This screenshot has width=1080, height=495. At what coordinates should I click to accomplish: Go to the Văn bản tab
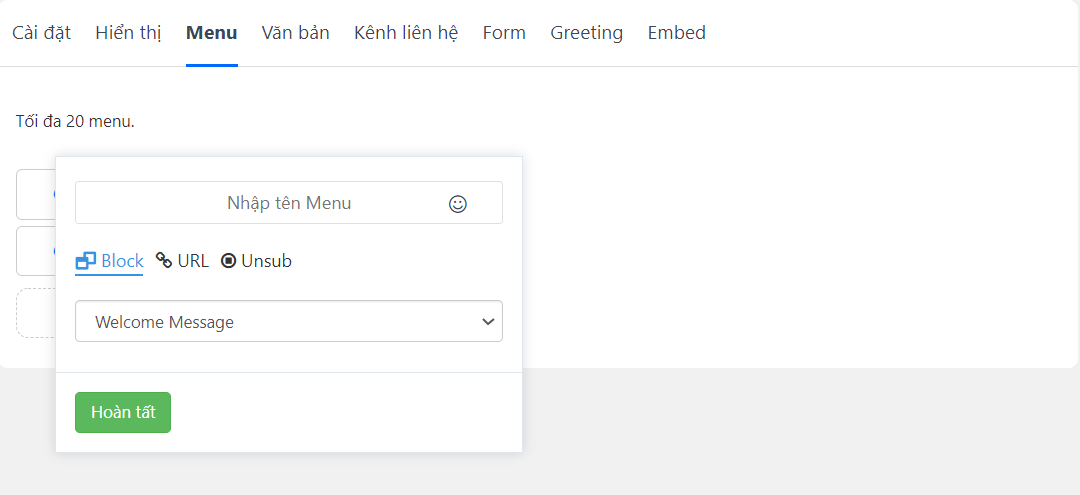click(x=295, y=33)
